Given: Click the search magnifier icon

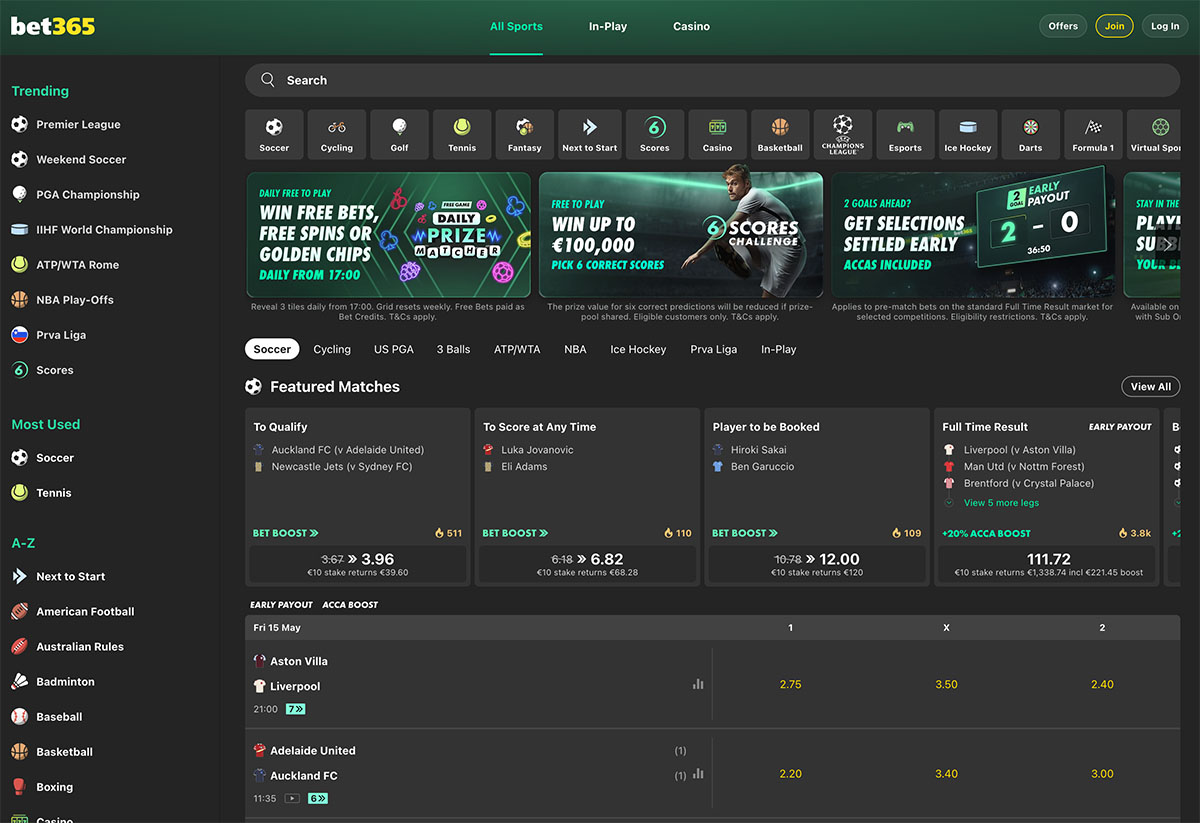Looking at the screenshot, I should click(x=268, y=80).
